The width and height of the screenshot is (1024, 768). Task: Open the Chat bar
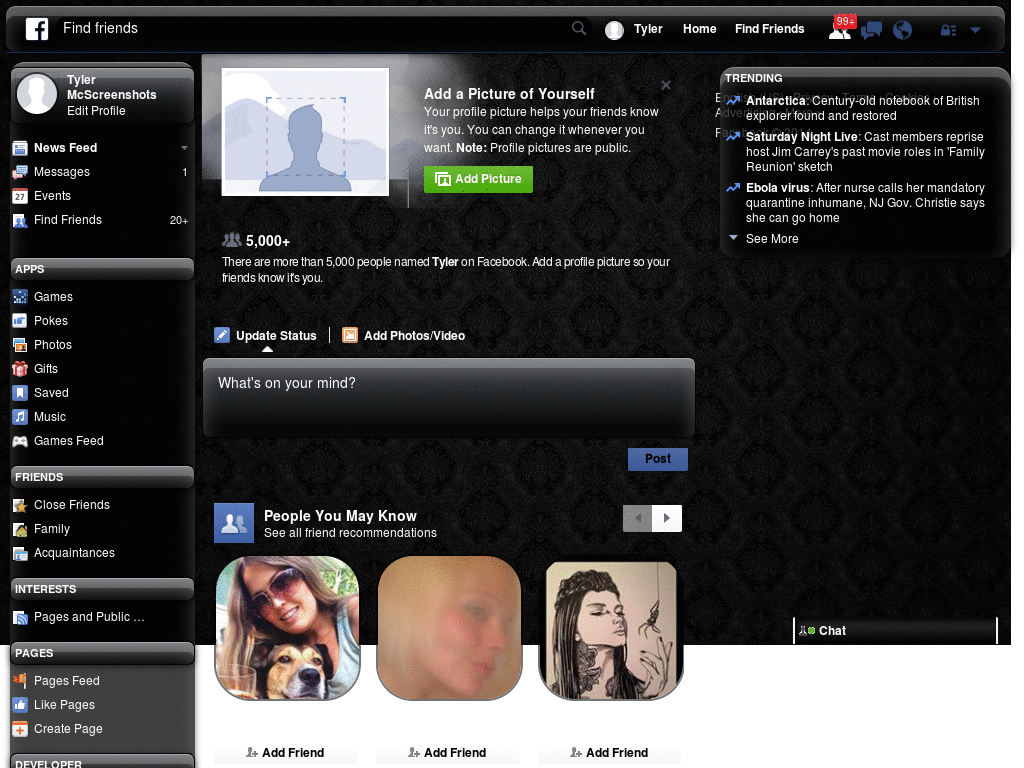click(x=895, y=631)
